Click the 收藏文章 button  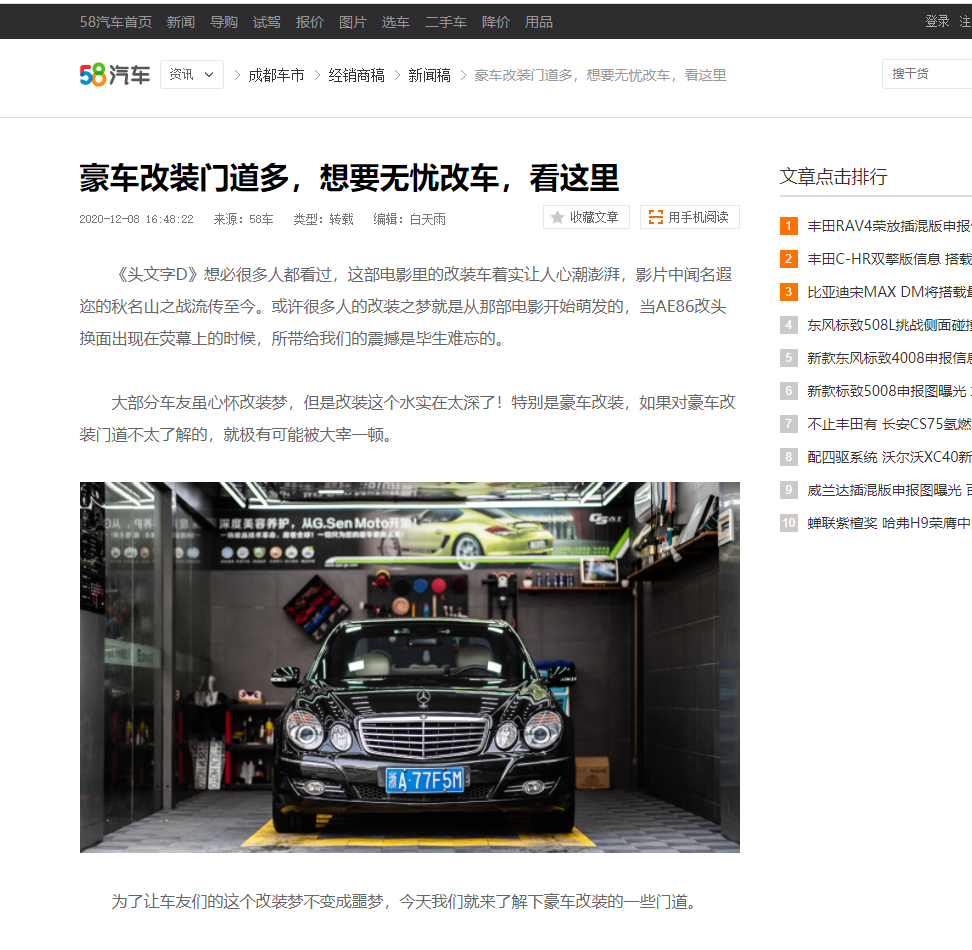point(586,218)
